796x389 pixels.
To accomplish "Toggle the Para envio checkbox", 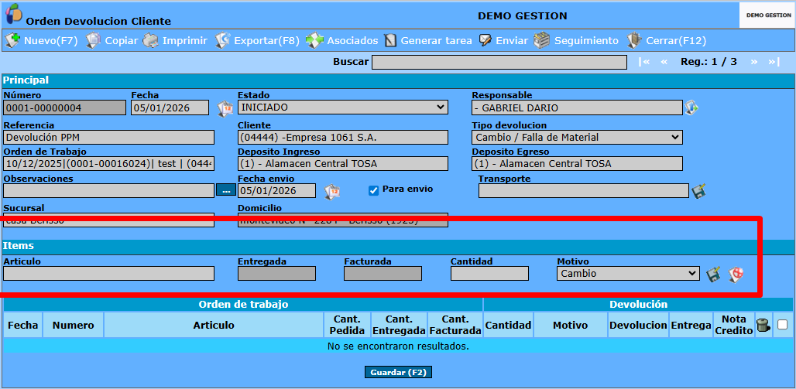I will point(374,190).
